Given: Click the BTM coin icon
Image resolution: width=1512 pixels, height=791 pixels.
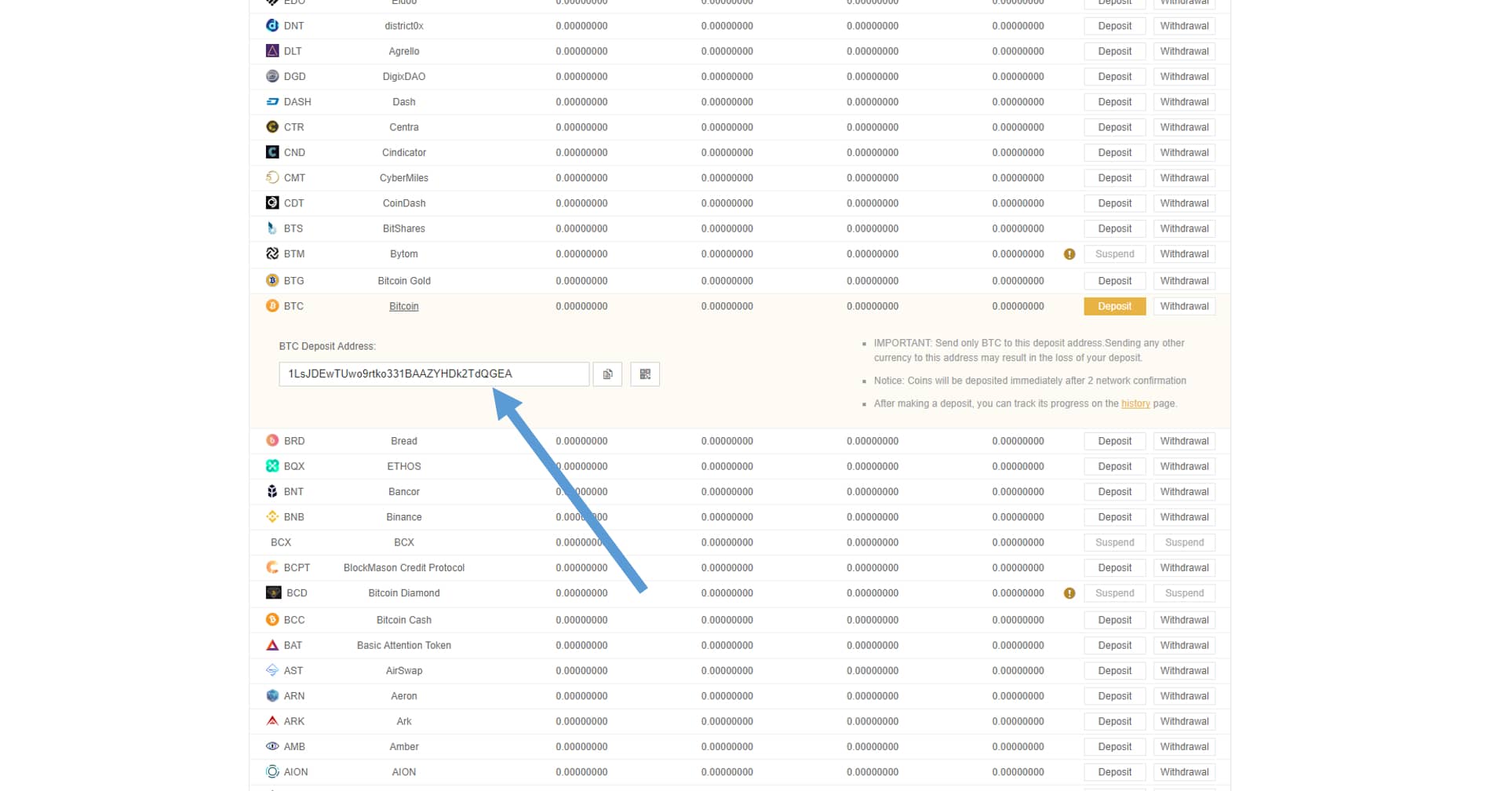Looking at the screenshot, I should (272, 253).
